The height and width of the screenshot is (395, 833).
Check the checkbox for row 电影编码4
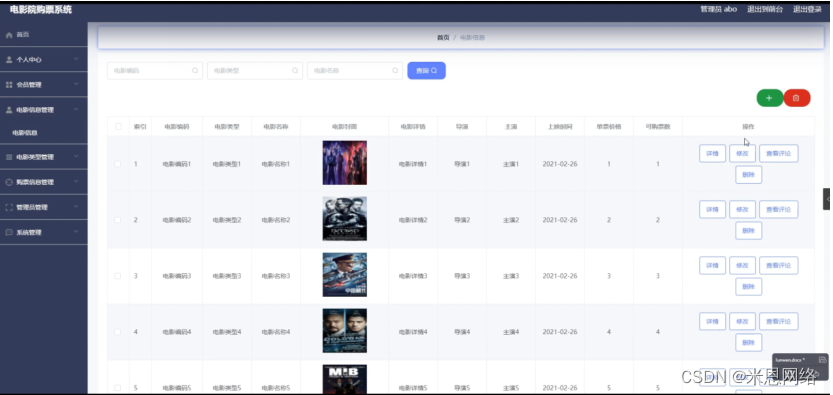point(118,332)
